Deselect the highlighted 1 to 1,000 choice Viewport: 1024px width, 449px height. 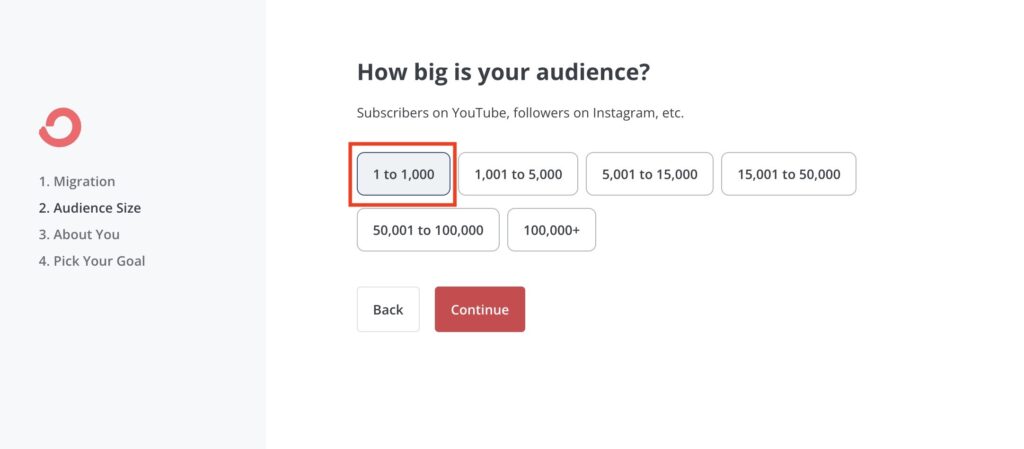404,174
